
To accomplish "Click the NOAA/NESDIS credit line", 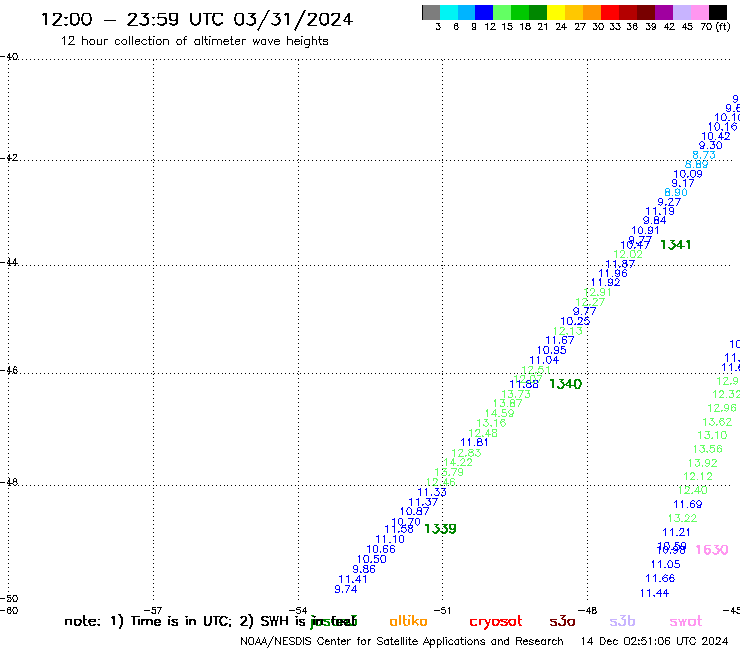I will tap(402, 641).
